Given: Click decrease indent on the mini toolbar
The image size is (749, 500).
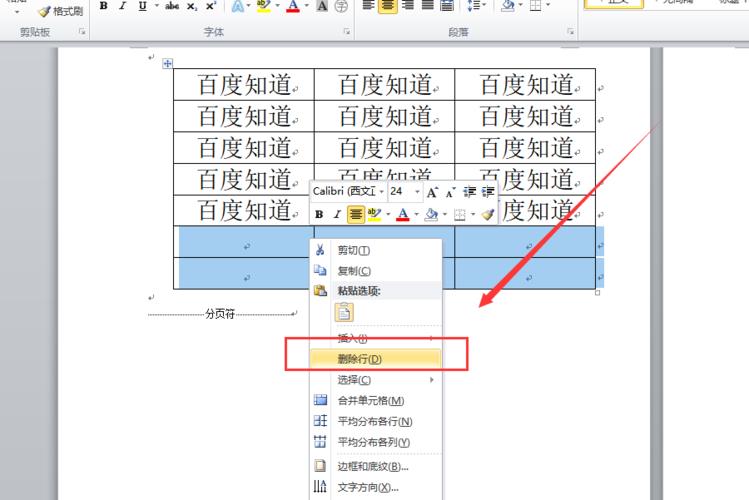Looking at the screenshot, I should pos(470,191).
